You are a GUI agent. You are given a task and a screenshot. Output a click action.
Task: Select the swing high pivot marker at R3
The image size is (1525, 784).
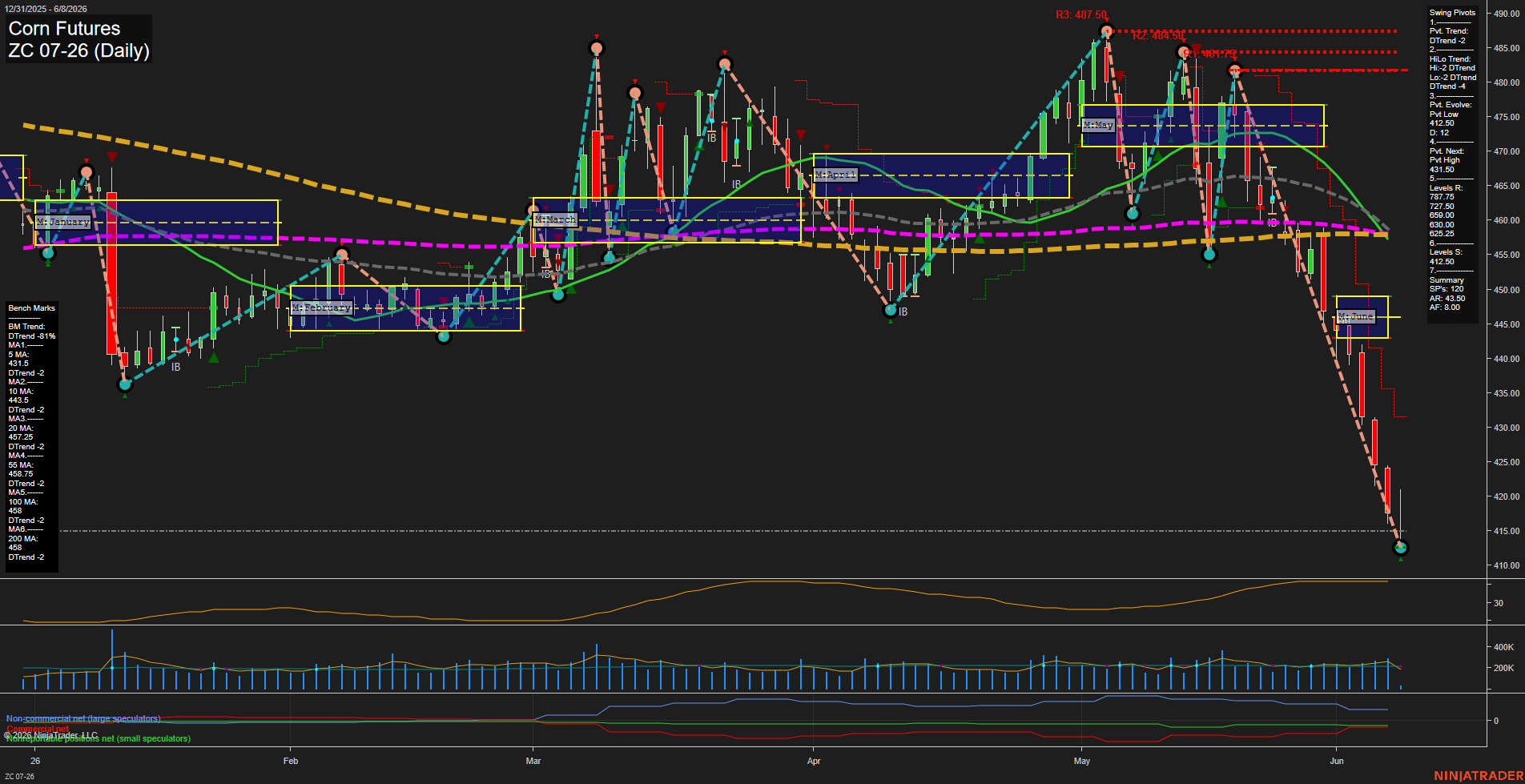pos(1107,32)
